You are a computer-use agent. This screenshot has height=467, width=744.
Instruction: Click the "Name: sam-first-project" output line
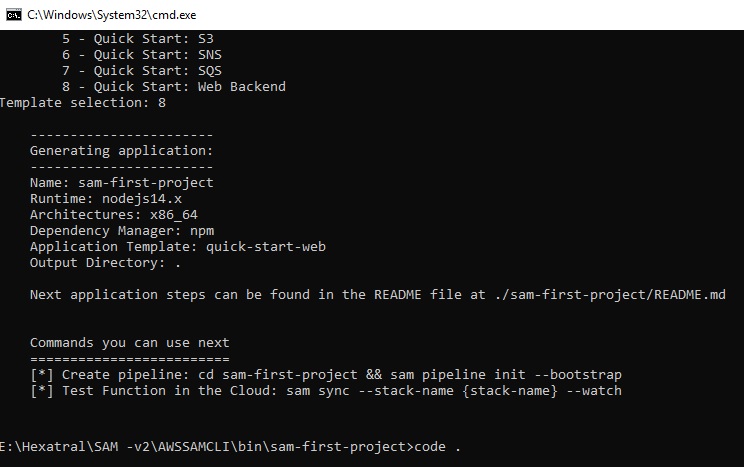pyautogui.click(x=122, y=183)
